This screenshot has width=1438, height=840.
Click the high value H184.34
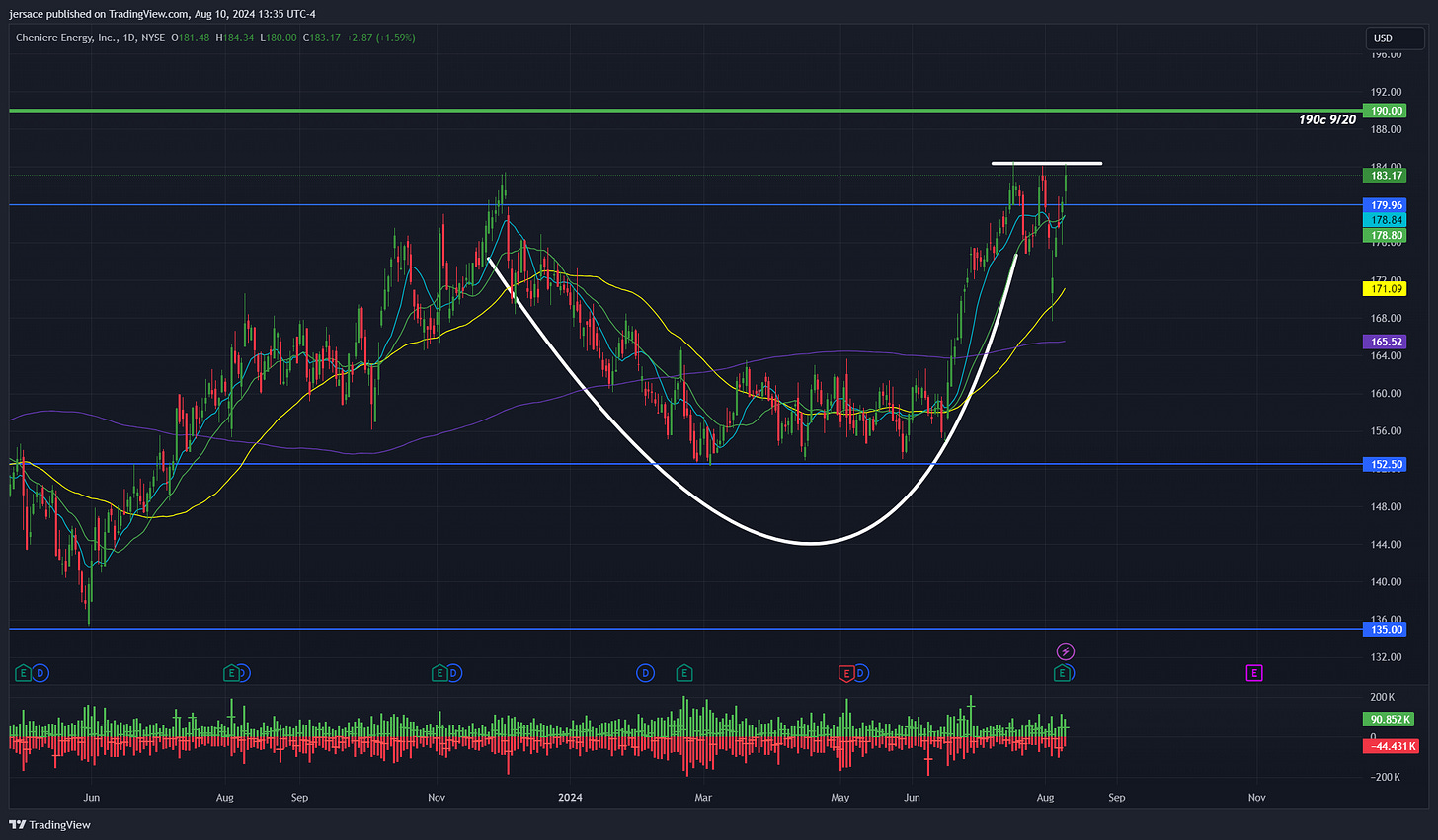click(x=235, y=38)
